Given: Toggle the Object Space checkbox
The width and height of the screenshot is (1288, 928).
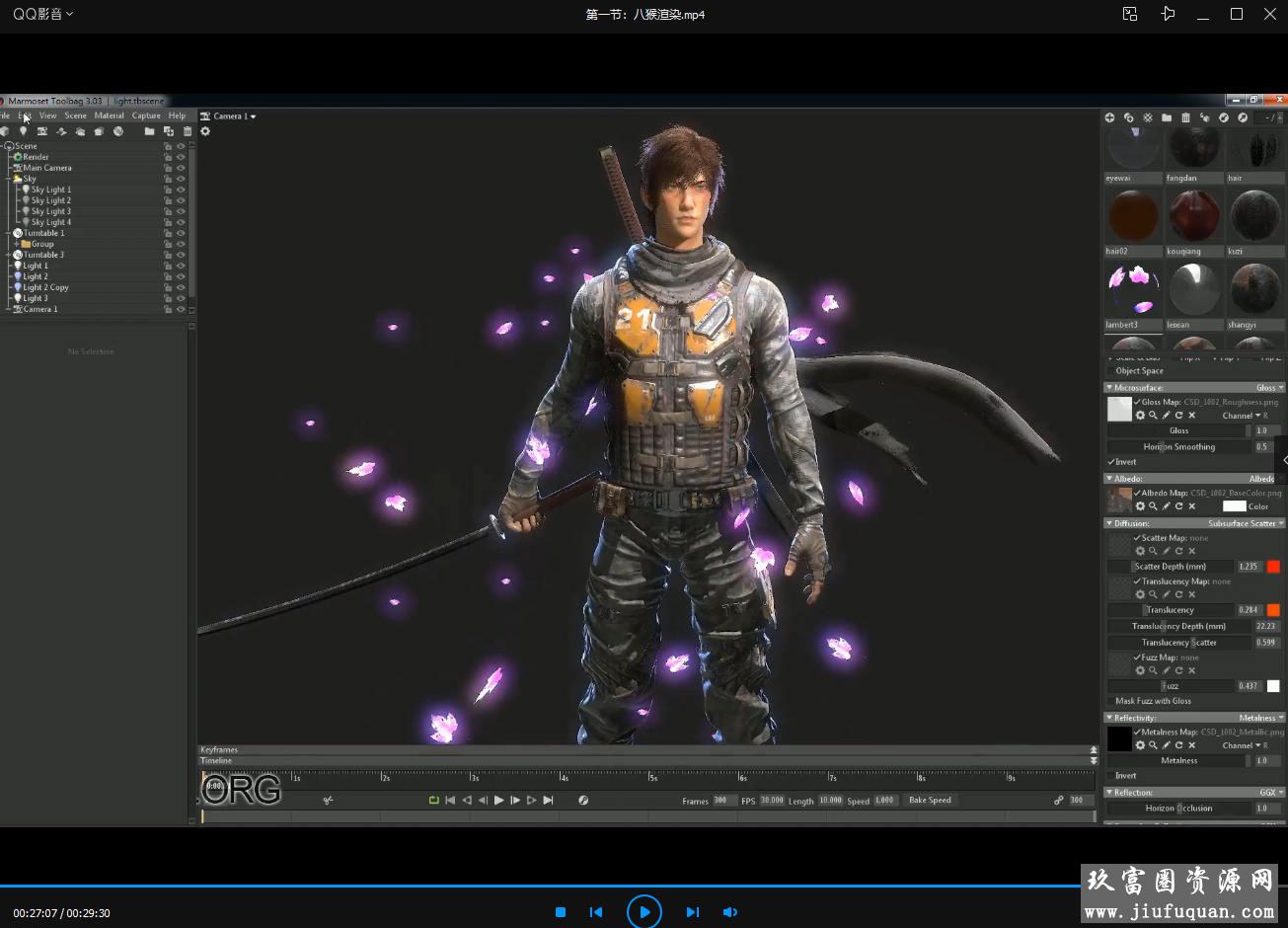Looking at the screenshot, I should click(1110, 371).
